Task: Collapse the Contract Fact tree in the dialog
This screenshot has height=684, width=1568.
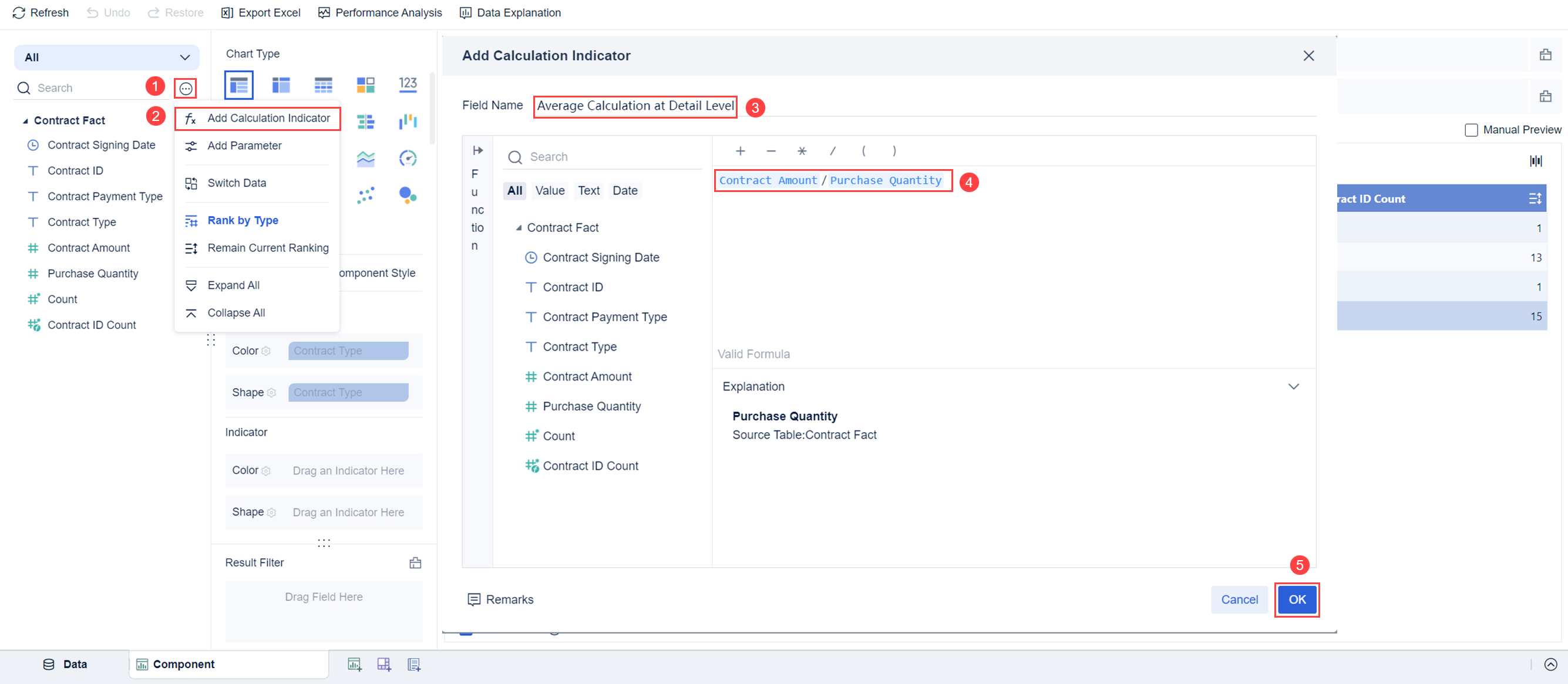Action: [x=520, y=227]
